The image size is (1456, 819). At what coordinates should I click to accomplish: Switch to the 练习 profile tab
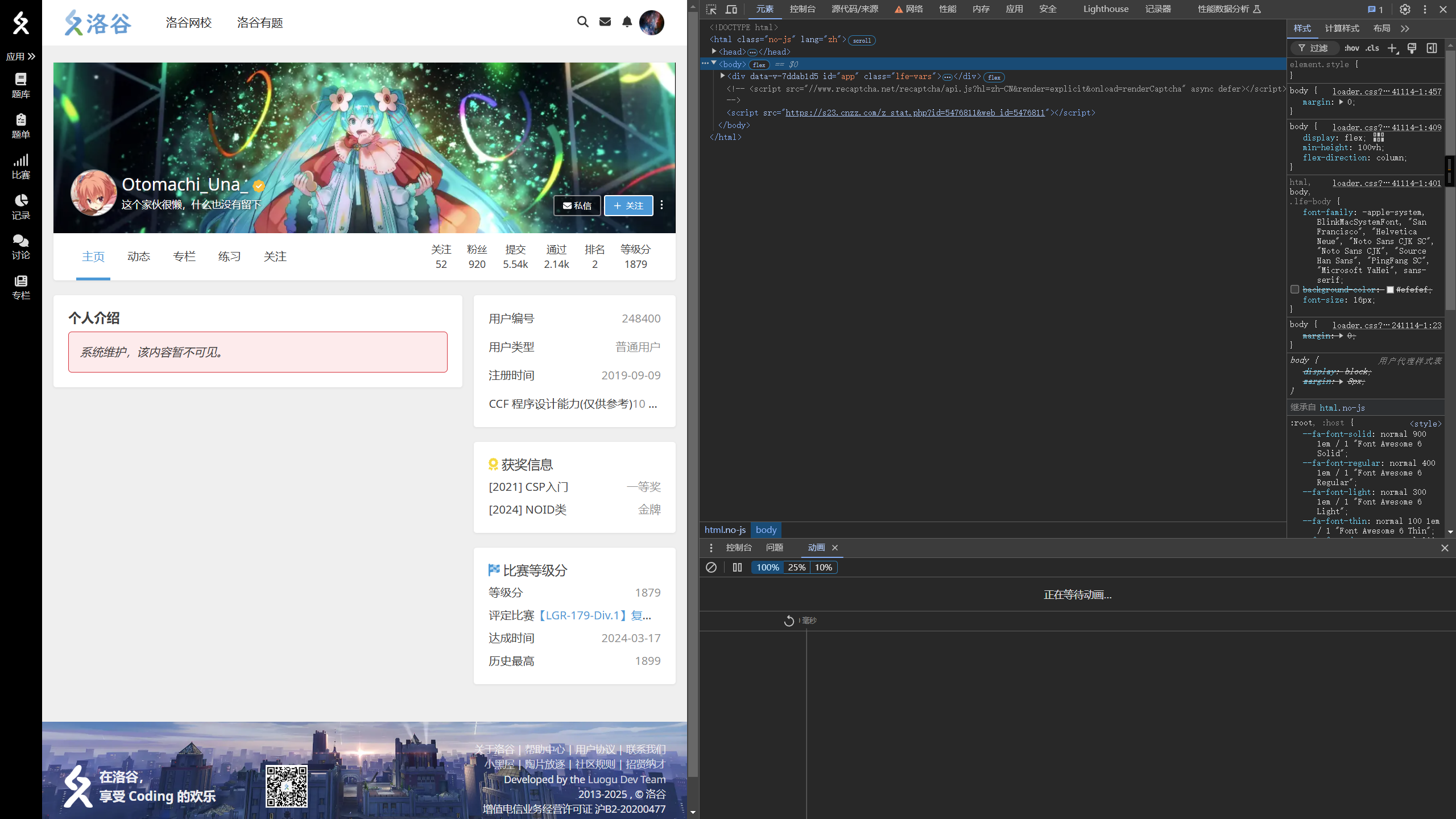pos(230,257)
